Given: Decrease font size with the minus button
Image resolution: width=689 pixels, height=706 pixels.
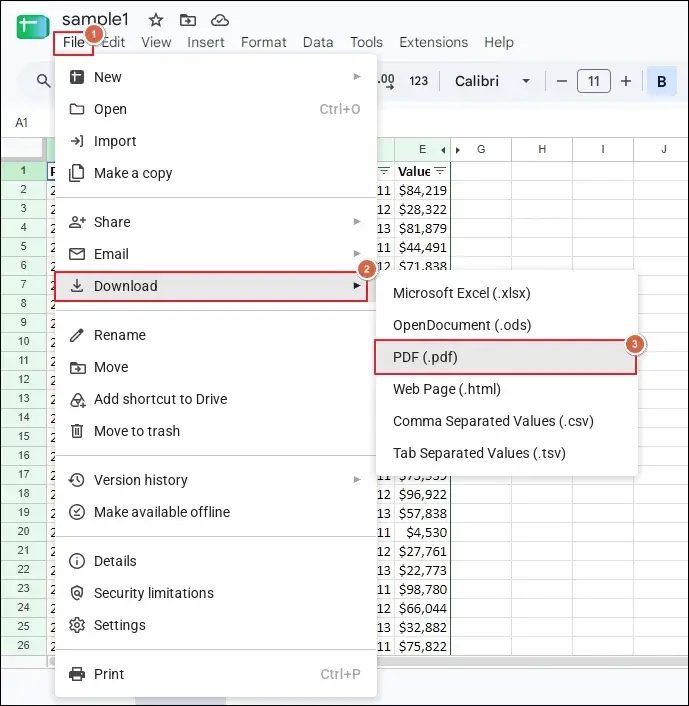Looking at the screenshot, I should (x=562, y=81).
